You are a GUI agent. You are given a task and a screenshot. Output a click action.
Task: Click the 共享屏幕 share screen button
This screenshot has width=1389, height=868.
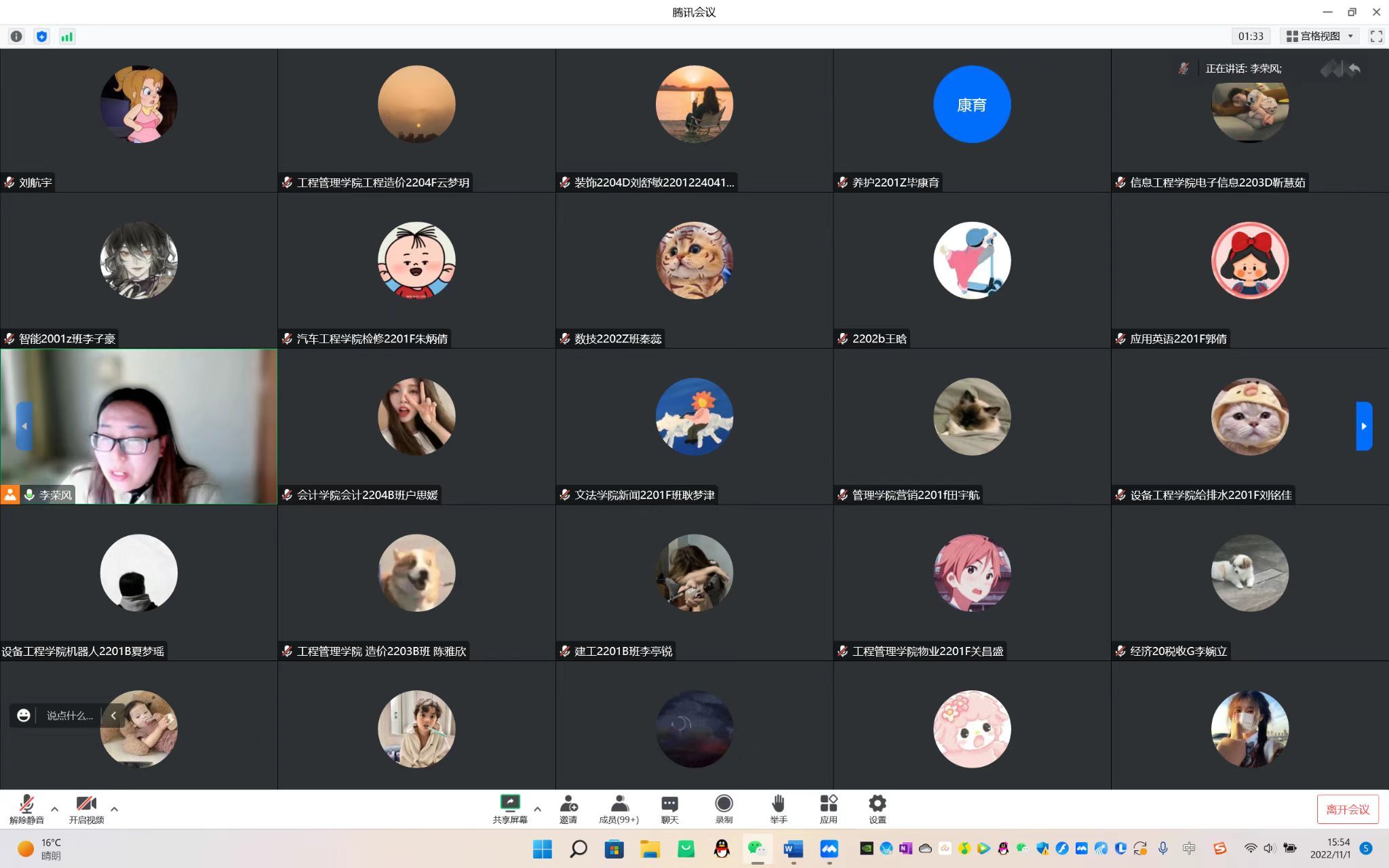click(x=509, y=809)
